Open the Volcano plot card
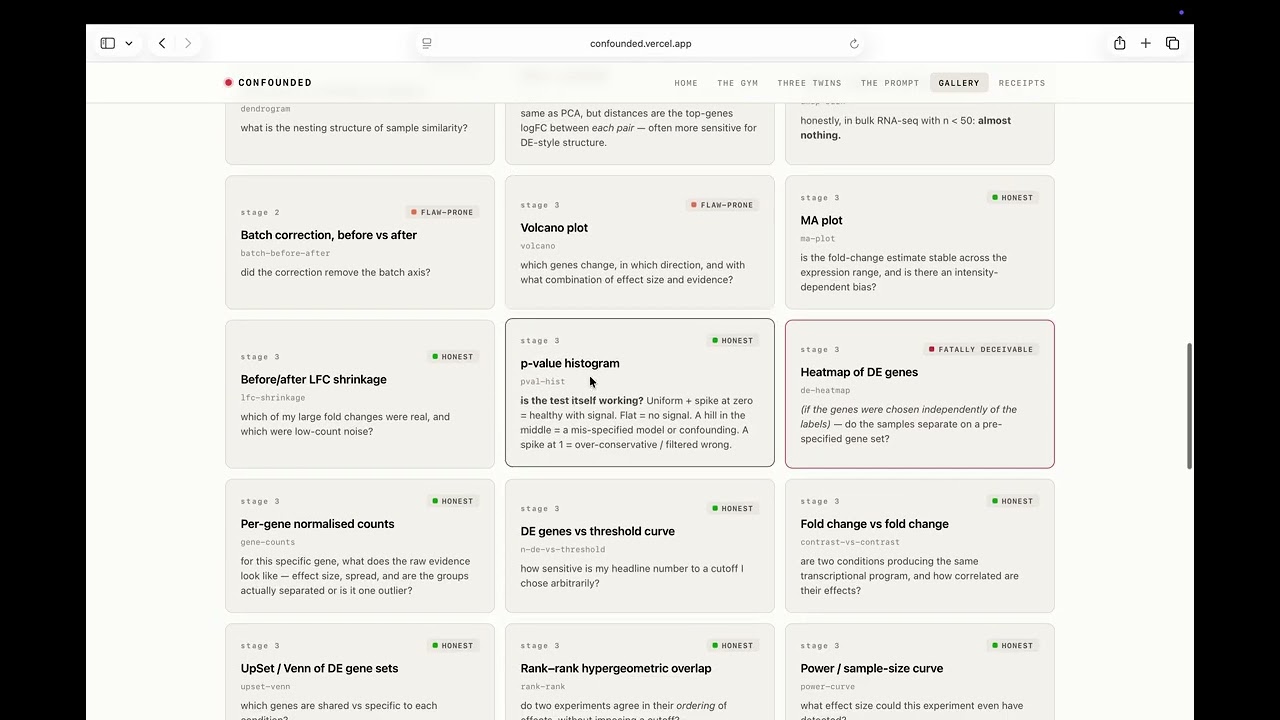This screenshot has height=720, width=1280. click(x=640, y=242)
